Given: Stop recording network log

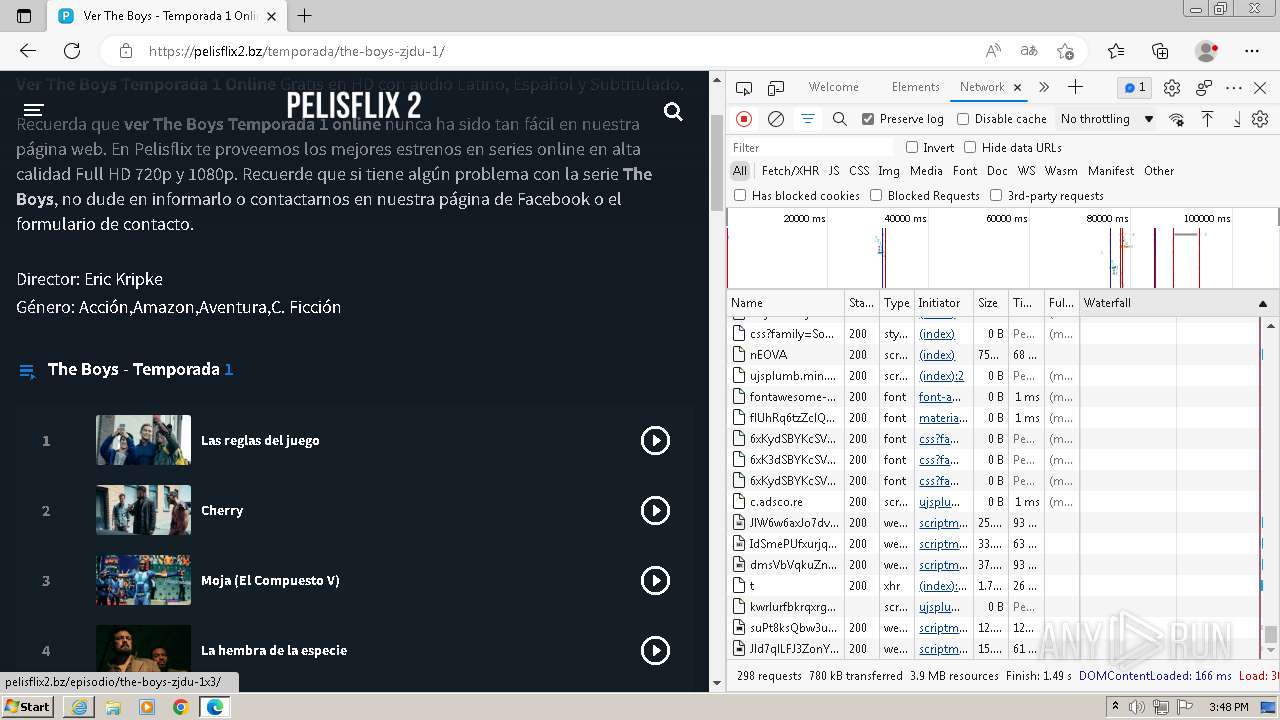Looking at the screenshot, I should click(744, 119).
